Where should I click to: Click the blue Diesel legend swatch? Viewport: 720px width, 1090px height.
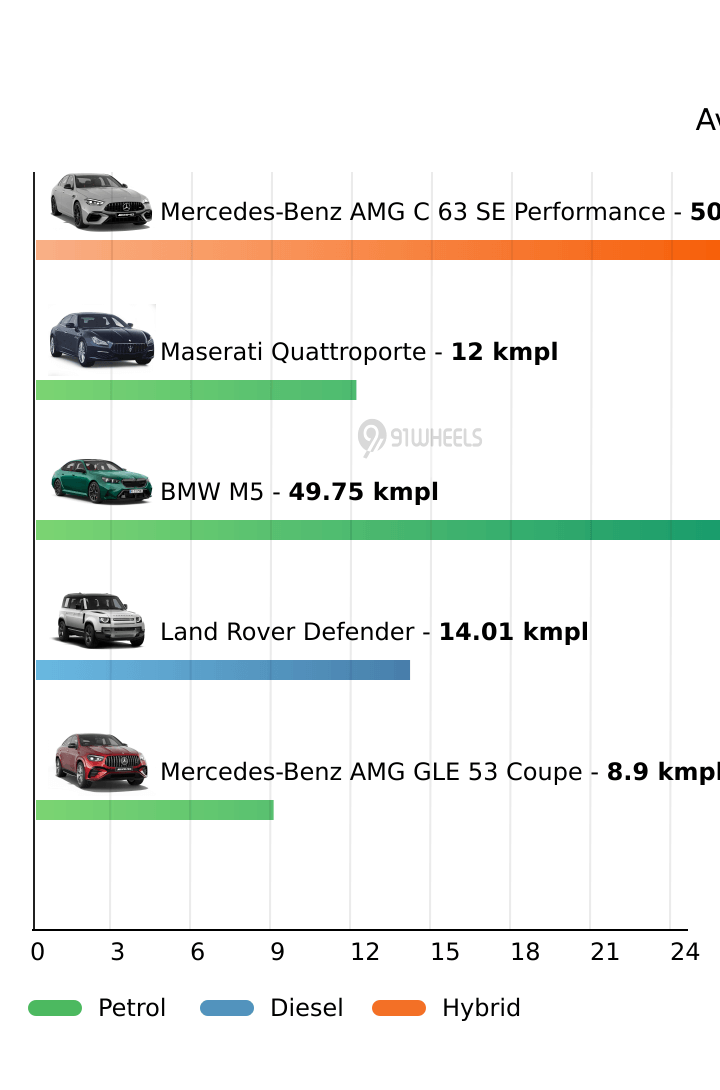coord(227,1008)
